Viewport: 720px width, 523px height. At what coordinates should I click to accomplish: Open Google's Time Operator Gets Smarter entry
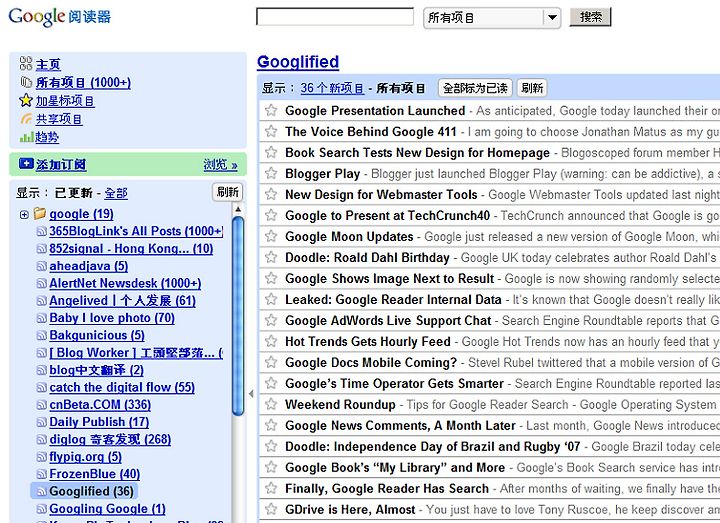[x=394, y=383]
